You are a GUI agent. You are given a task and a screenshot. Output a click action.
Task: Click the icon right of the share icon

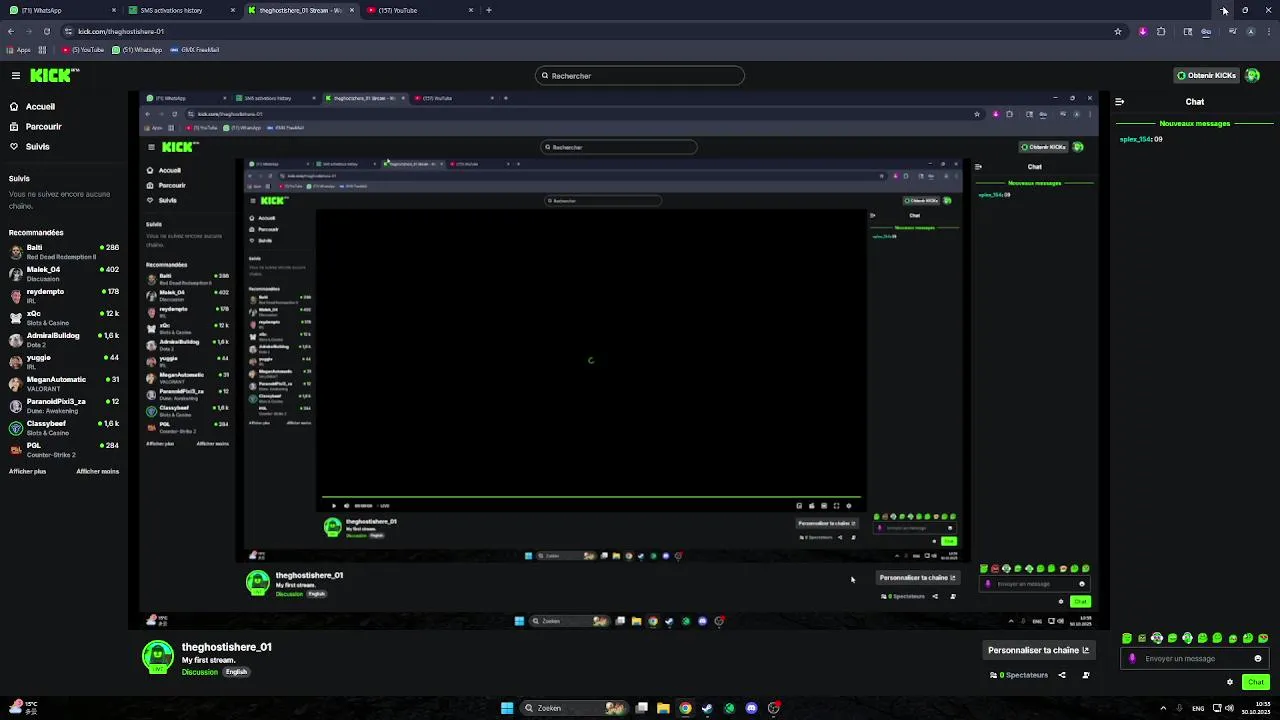tap(1086, 675)
